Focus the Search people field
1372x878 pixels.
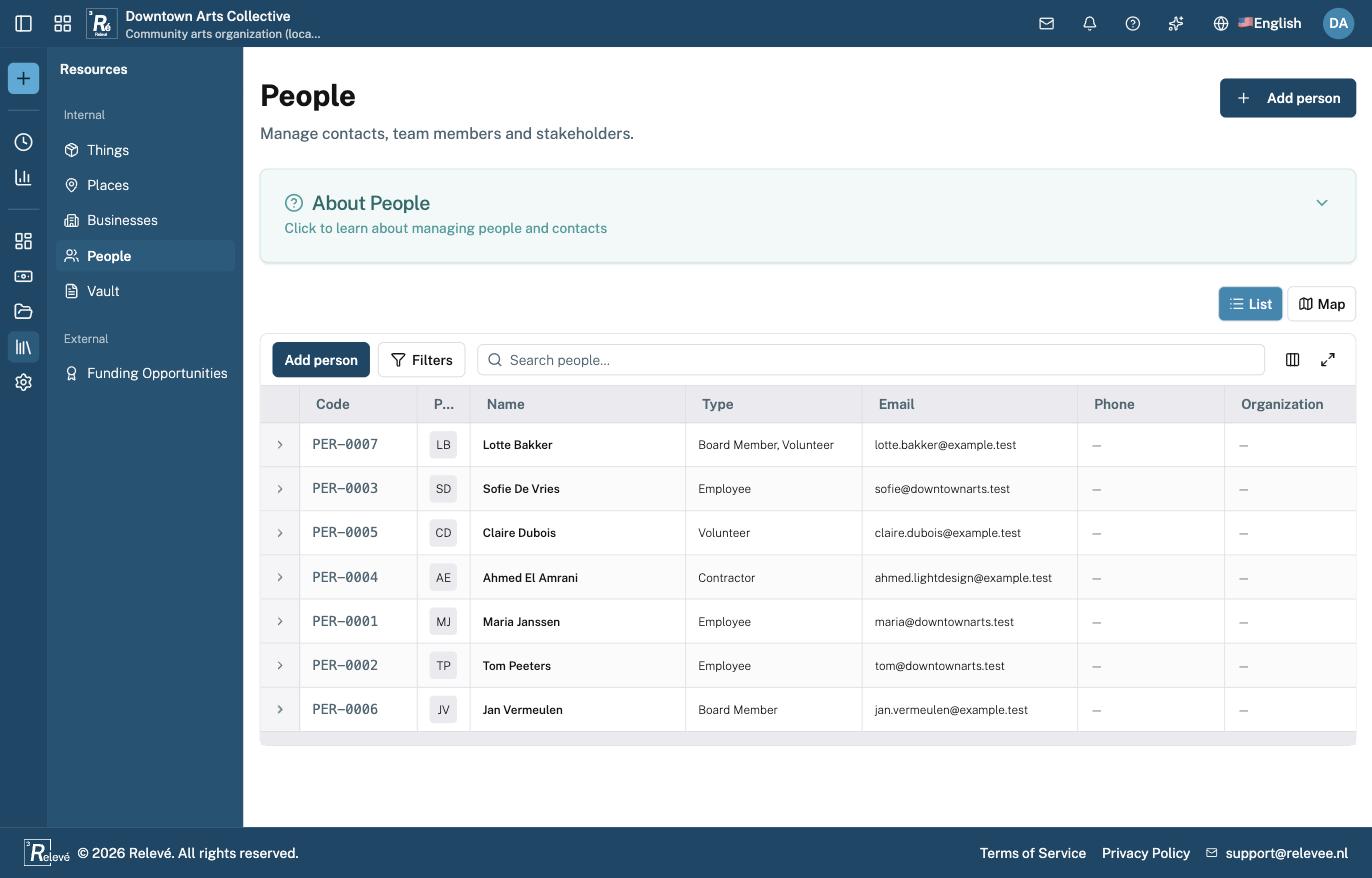[x=871, y=360]
